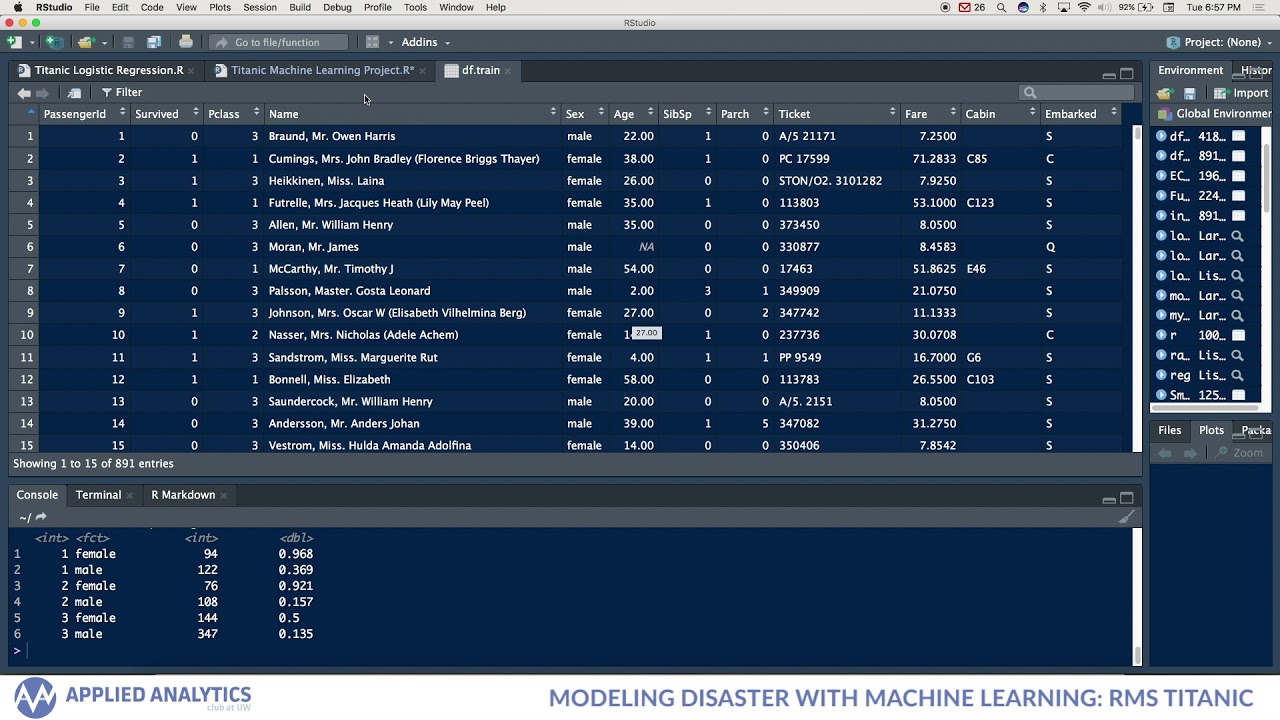The image size is (1280, 720).
Task: Expand the mo... object in Environment
Action: (x=1161, y=295)
